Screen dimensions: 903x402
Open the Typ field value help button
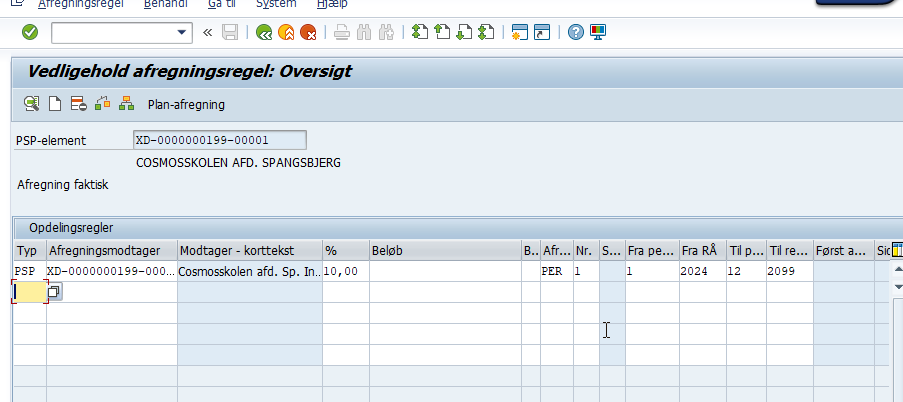coord(54,291)
